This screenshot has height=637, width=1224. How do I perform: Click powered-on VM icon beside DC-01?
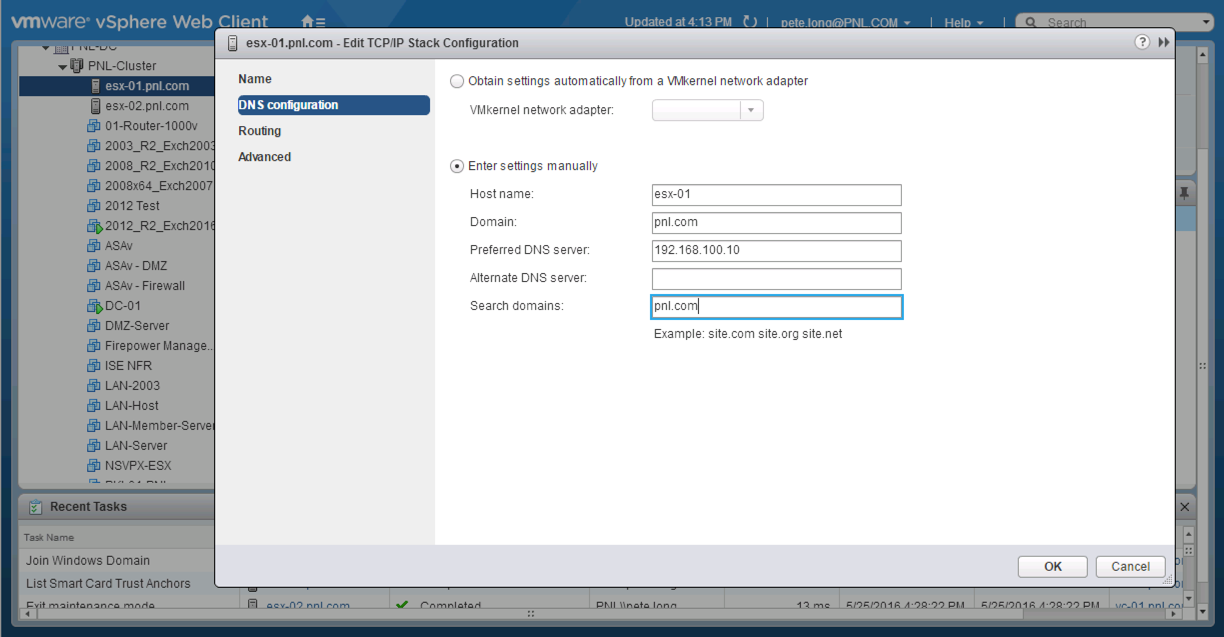[94, 306]
